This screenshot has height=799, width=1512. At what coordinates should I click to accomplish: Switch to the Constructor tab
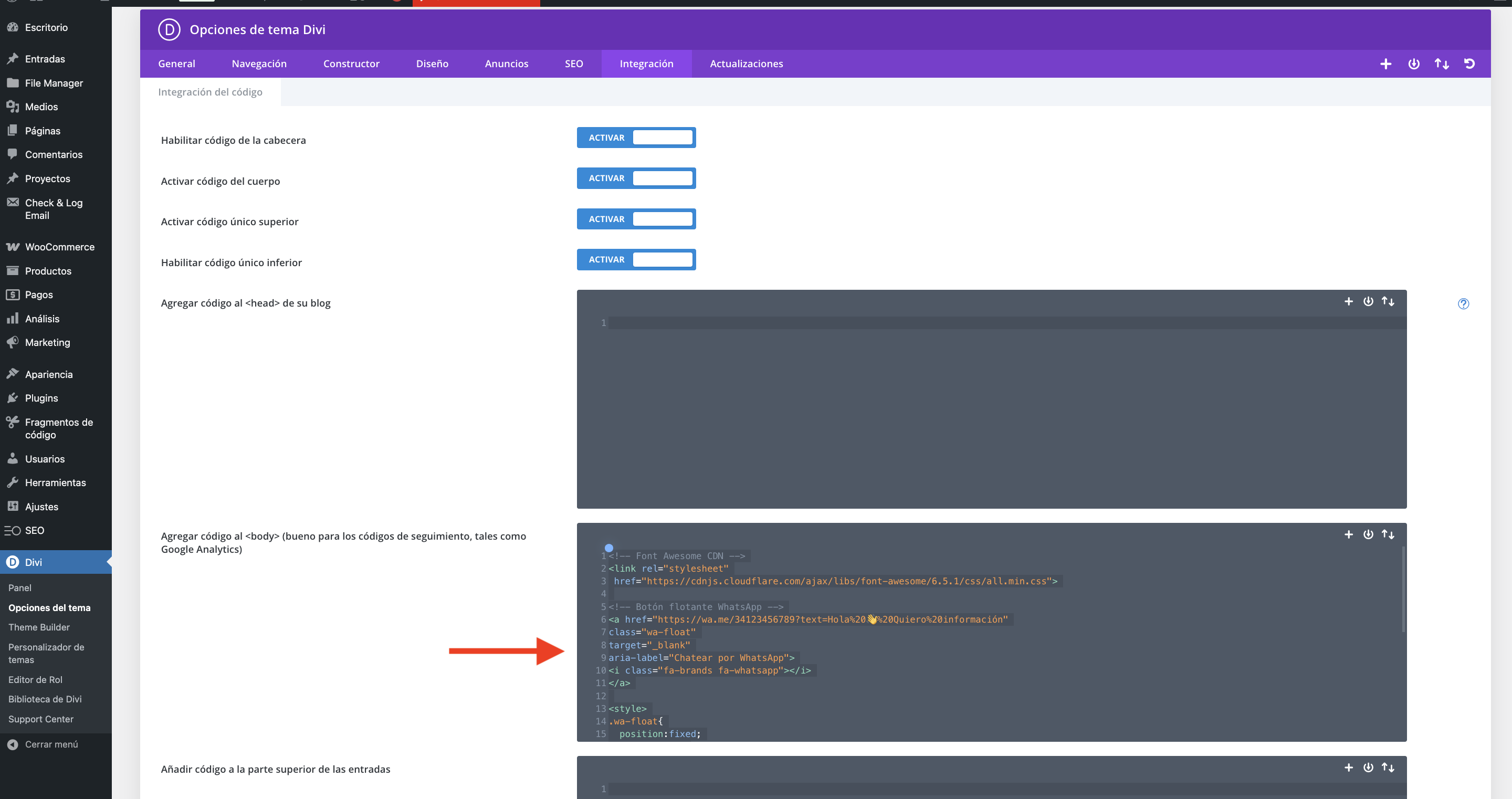click(351, 64)
